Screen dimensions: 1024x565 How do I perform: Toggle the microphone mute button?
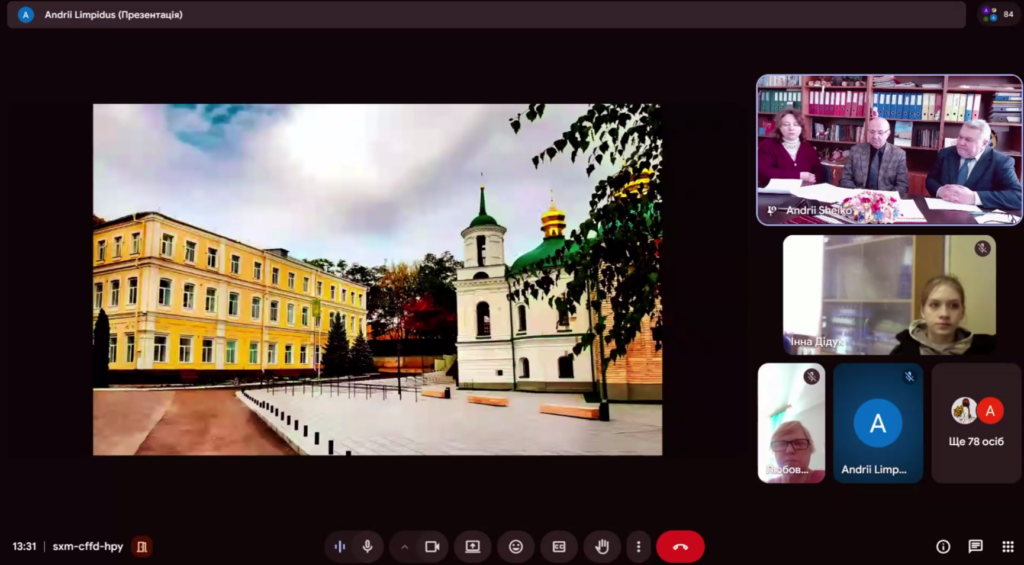point(368,546)
